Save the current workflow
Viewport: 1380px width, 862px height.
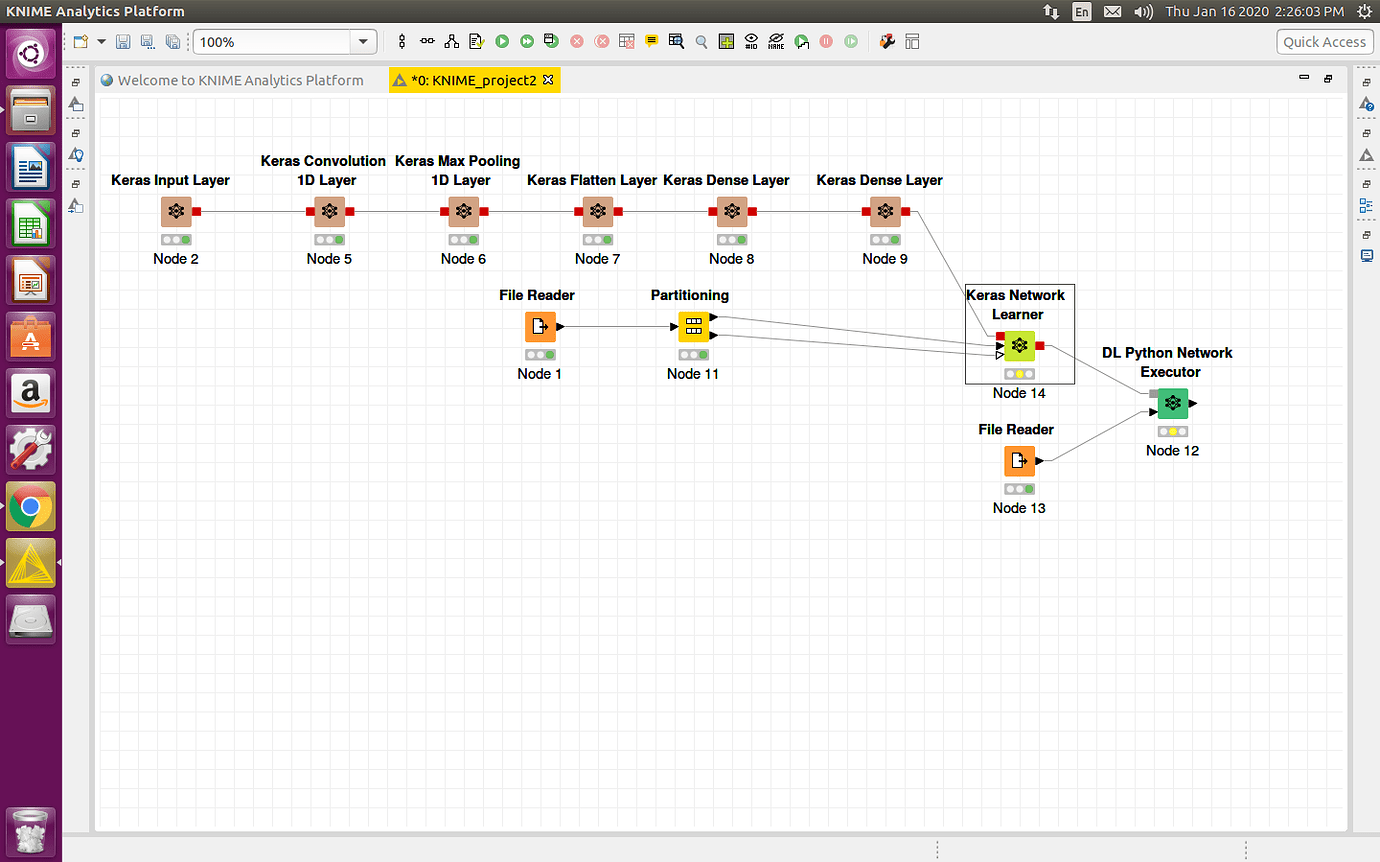pyautogui.click(x=123, y=41)
